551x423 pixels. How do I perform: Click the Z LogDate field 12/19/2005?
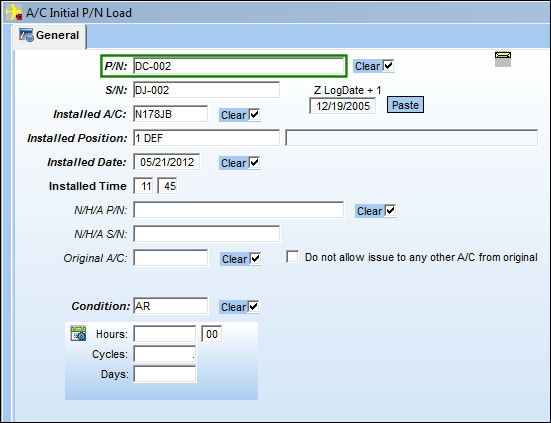pos(343,106)
